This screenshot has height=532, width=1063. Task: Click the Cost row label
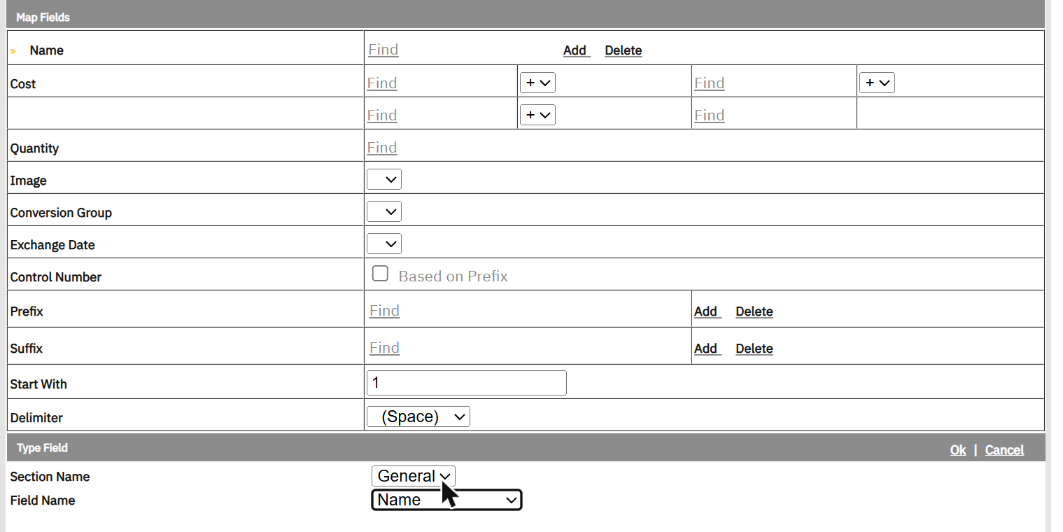point(23,84)
